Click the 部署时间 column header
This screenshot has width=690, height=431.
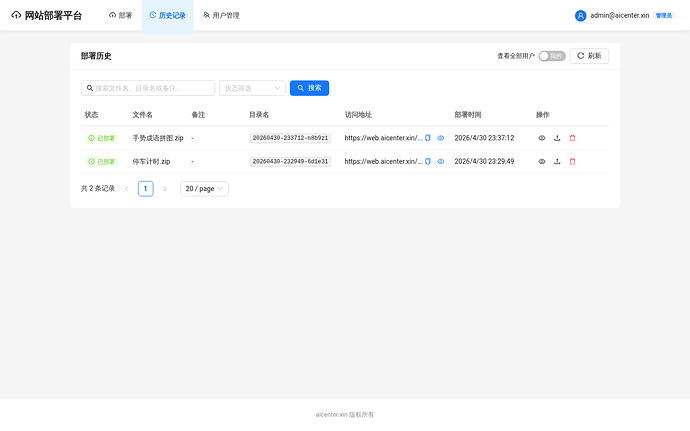tap(468, 114)
